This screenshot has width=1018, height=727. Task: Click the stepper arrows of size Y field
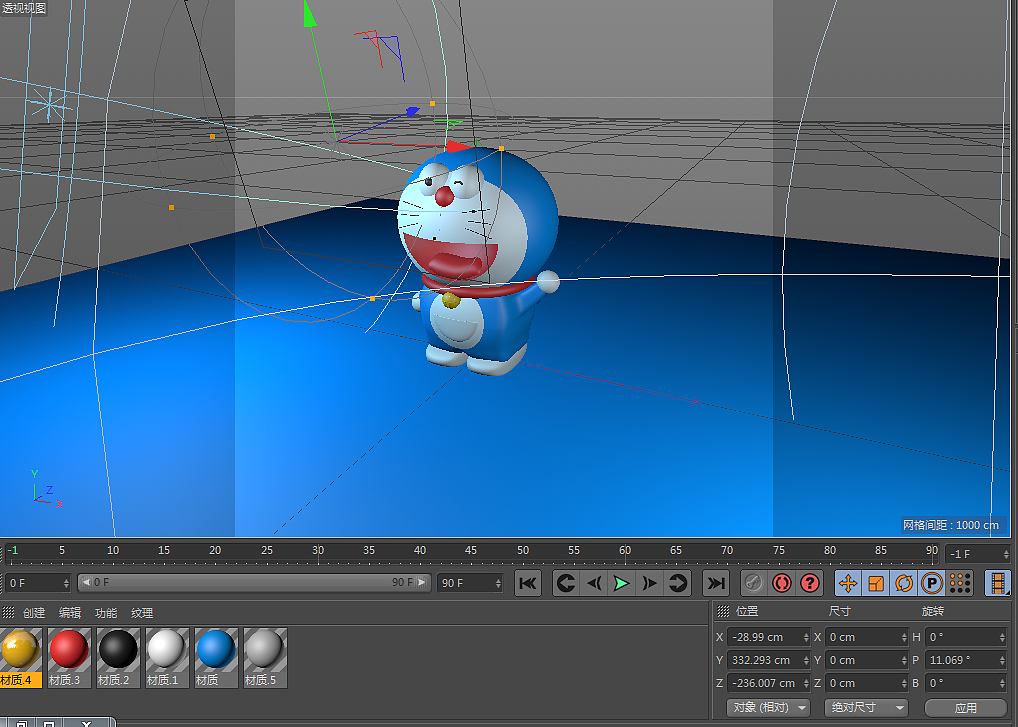point(904,660)
